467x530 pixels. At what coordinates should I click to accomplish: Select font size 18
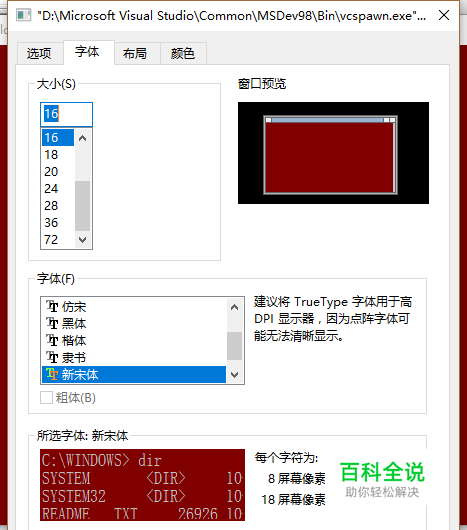(x=58, y=155)
